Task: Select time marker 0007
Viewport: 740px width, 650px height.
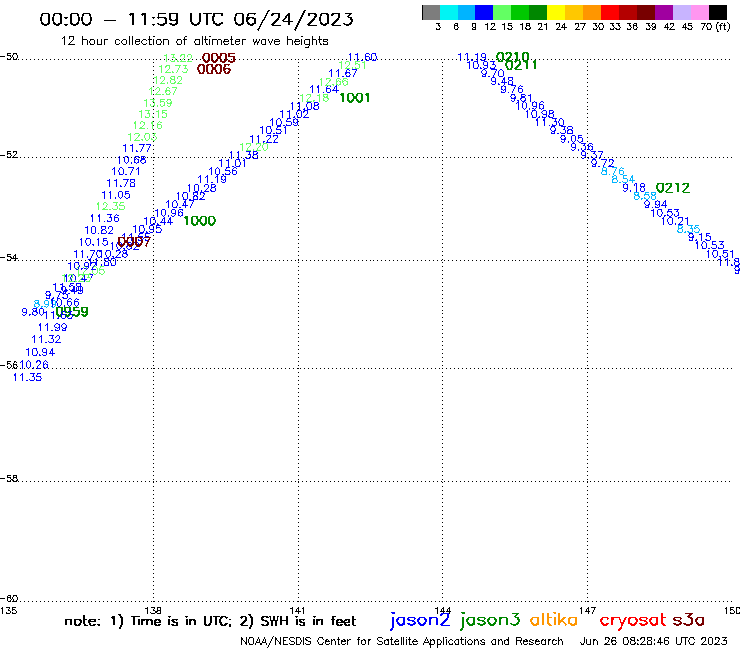Action: (x=134, y=242)
